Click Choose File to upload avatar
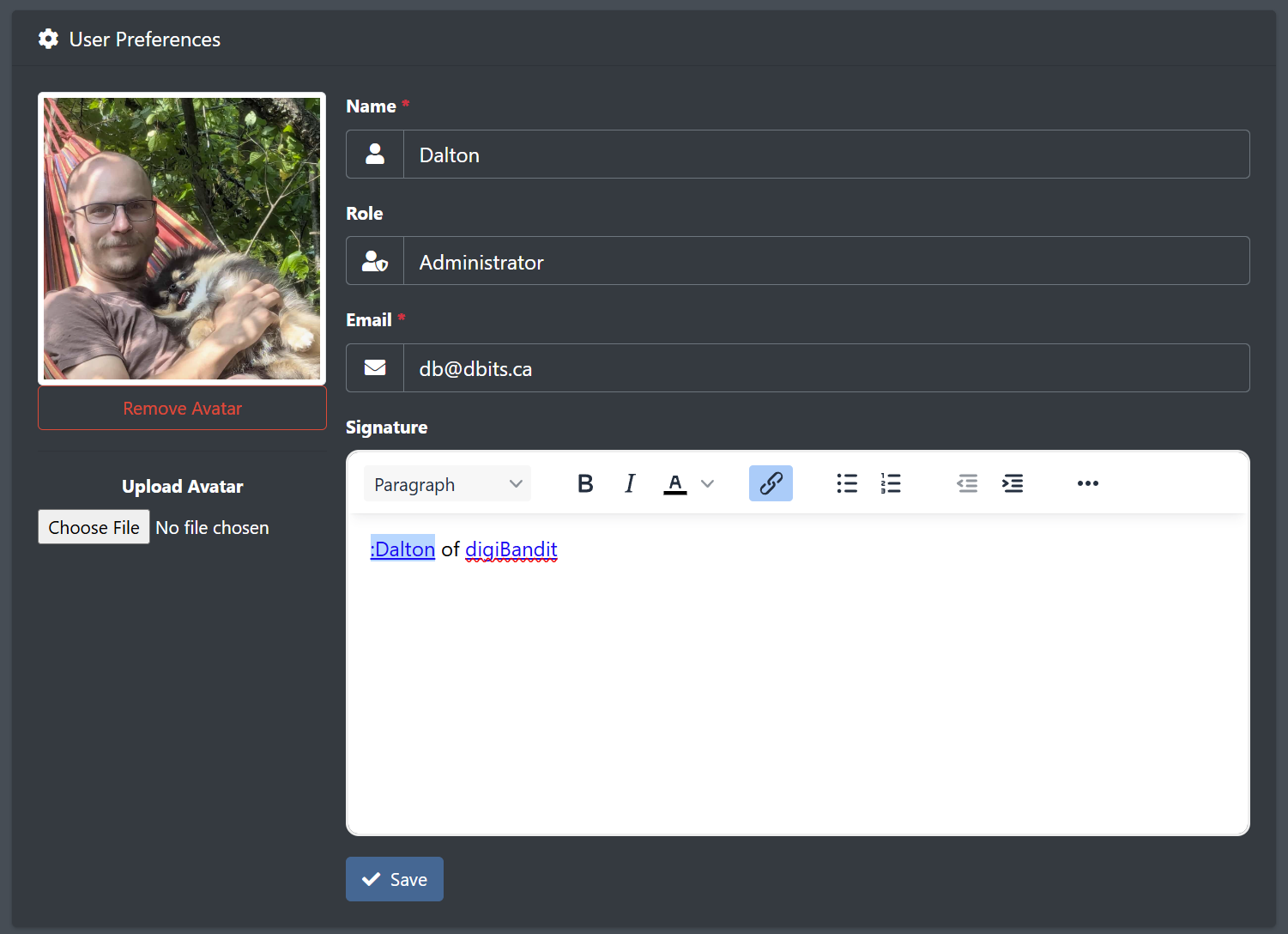 tap(94, 527)
